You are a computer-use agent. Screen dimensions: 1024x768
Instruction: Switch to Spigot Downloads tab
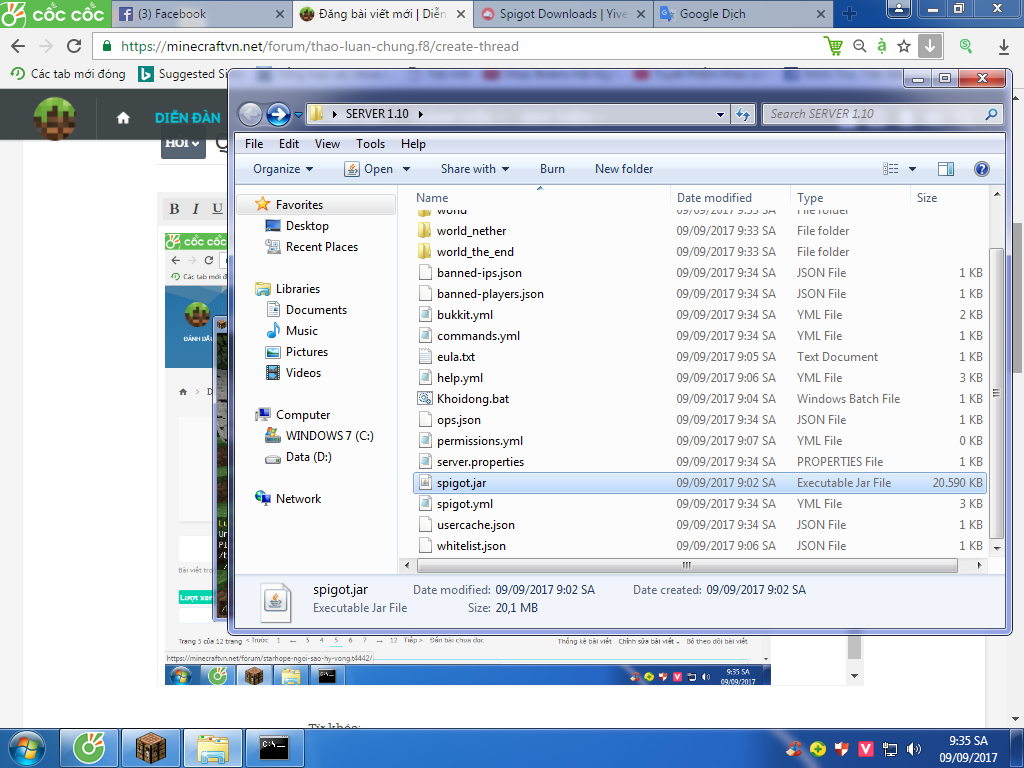pos(563,14)
